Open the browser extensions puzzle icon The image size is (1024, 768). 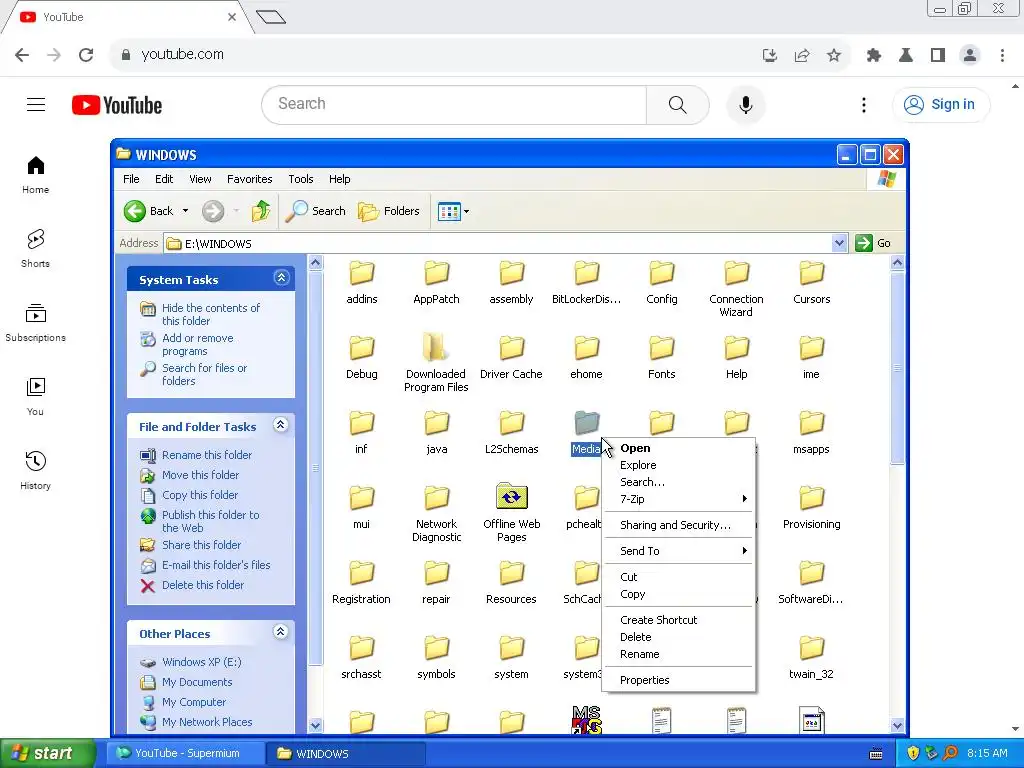[x=873, y=56]
